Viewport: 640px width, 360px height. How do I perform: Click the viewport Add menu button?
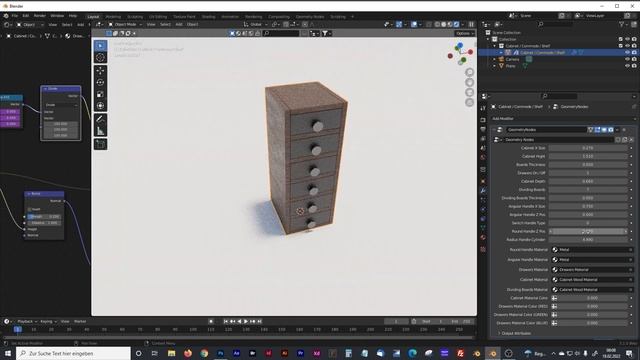pos(179,24)
